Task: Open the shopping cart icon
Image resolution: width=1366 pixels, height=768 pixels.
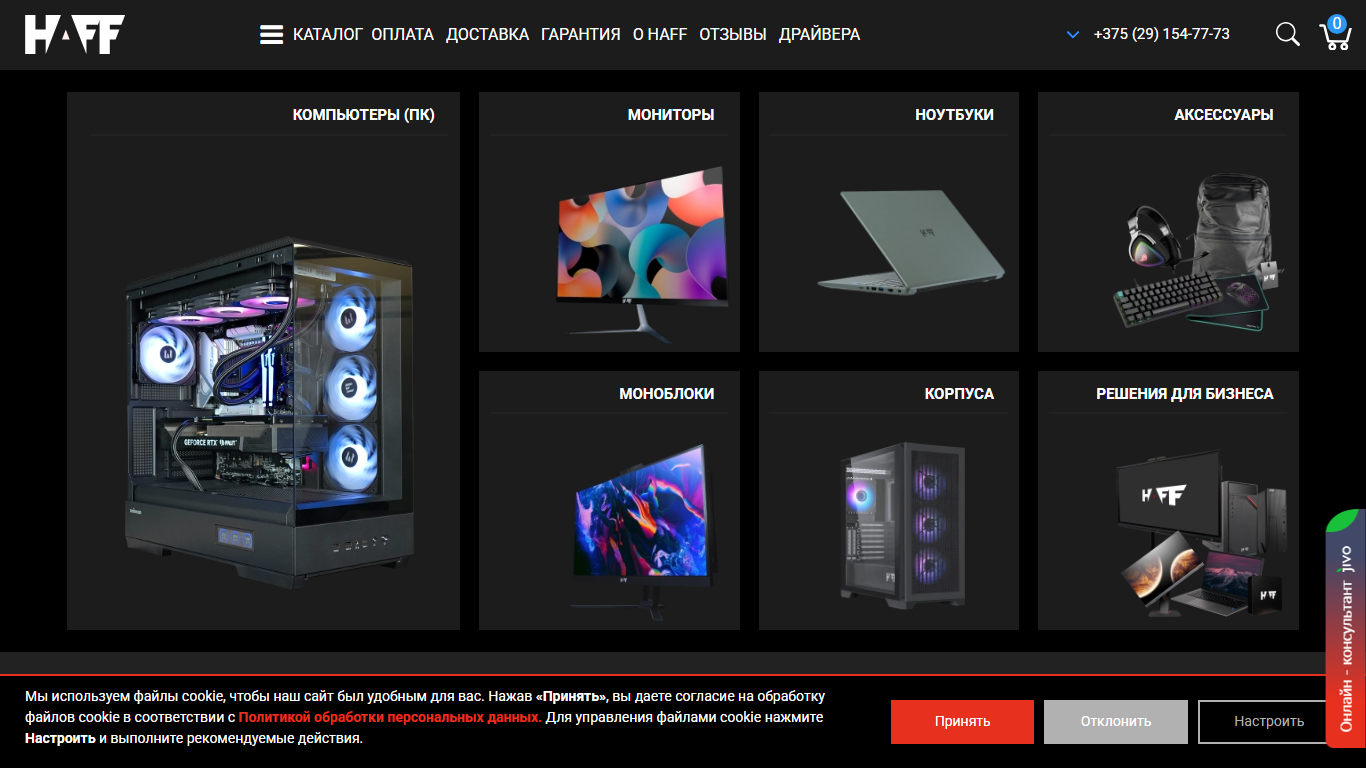Action: pyautogui.click(x=1335, y=35)
